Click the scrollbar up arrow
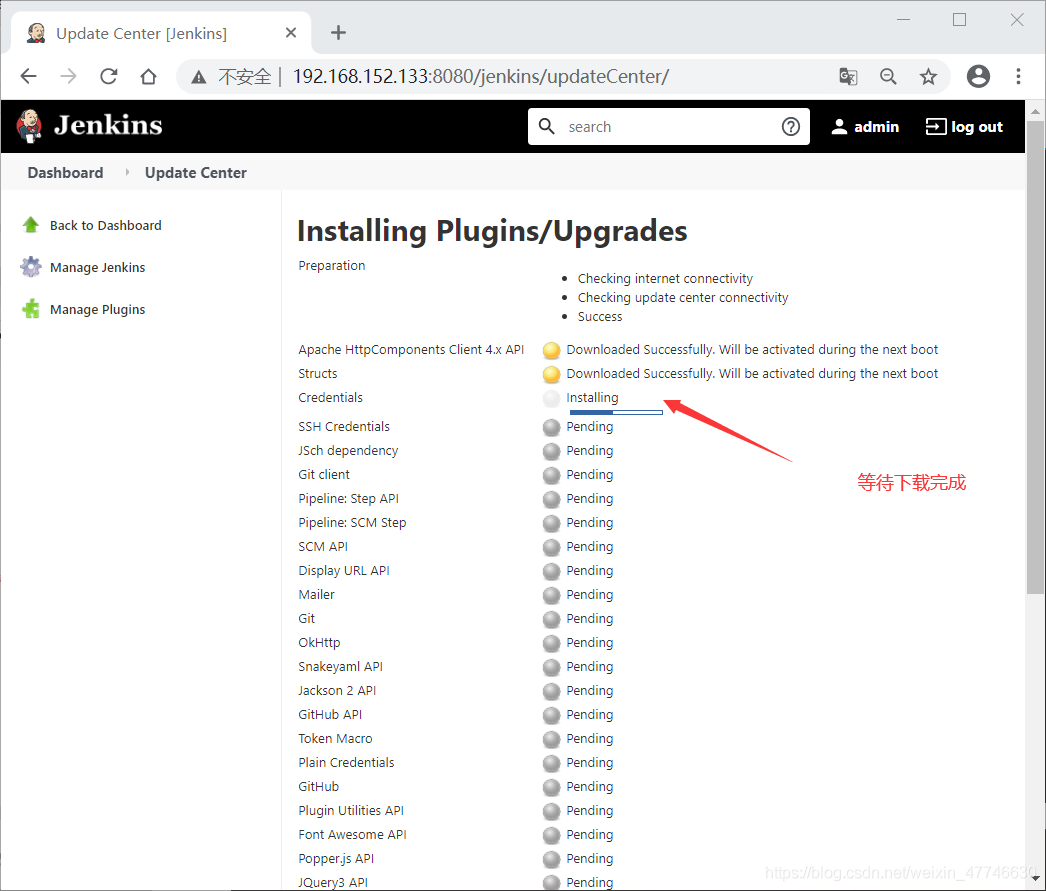Viewport: 1046px width, 891px height. coord(1035,111)
